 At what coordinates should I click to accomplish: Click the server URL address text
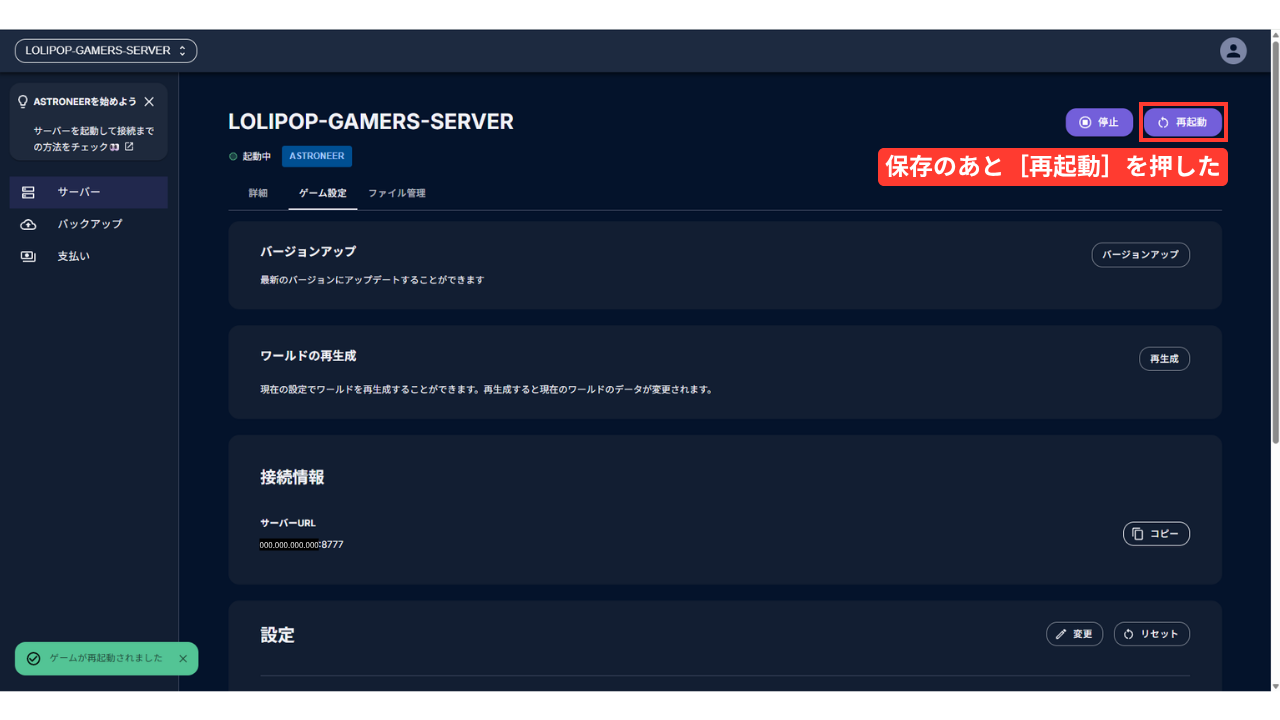(301, 544)
